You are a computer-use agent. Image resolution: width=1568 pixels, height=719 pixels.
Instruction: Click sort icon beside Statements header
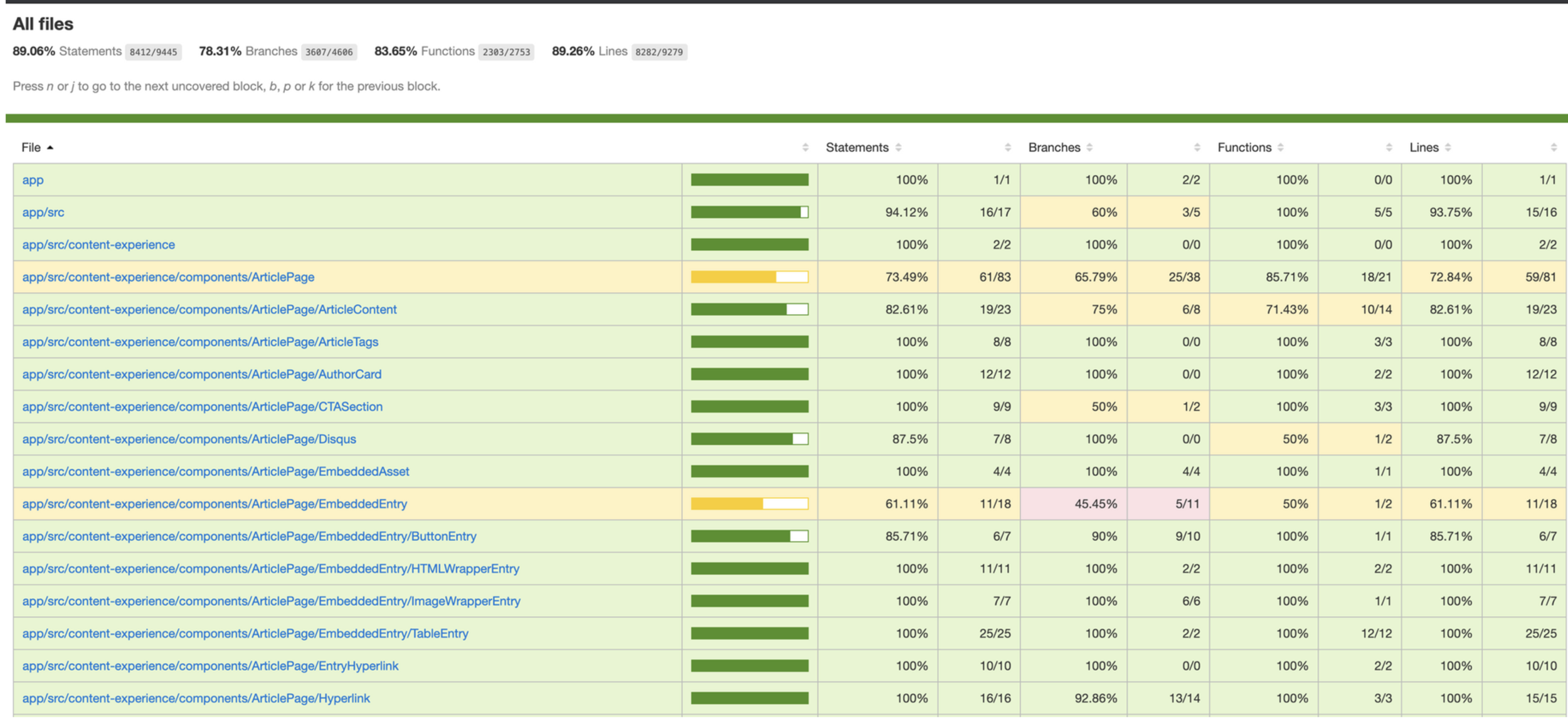pos(899,148)
